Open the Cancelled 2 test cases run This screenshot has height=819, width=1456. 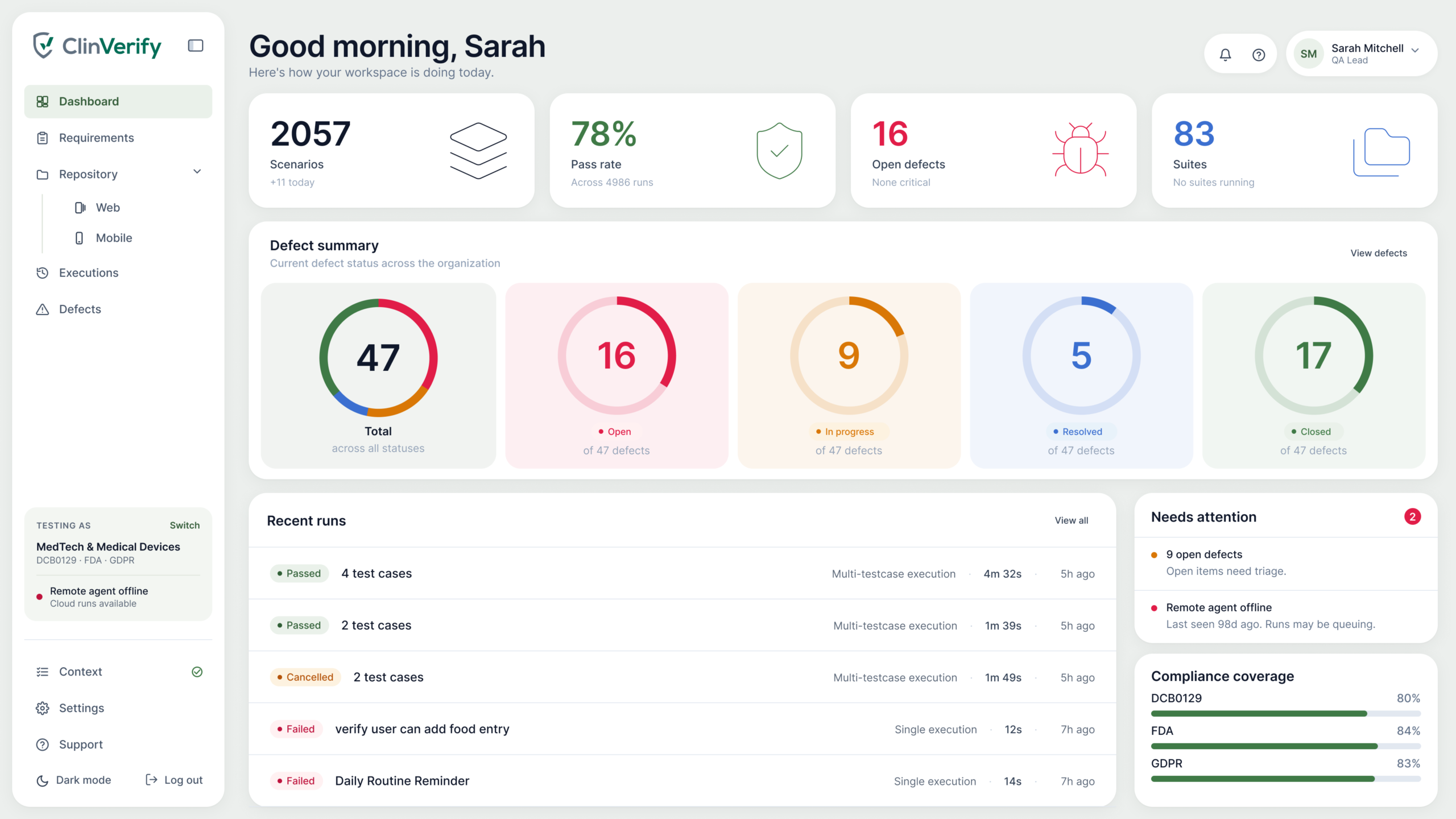coord(682,677)
